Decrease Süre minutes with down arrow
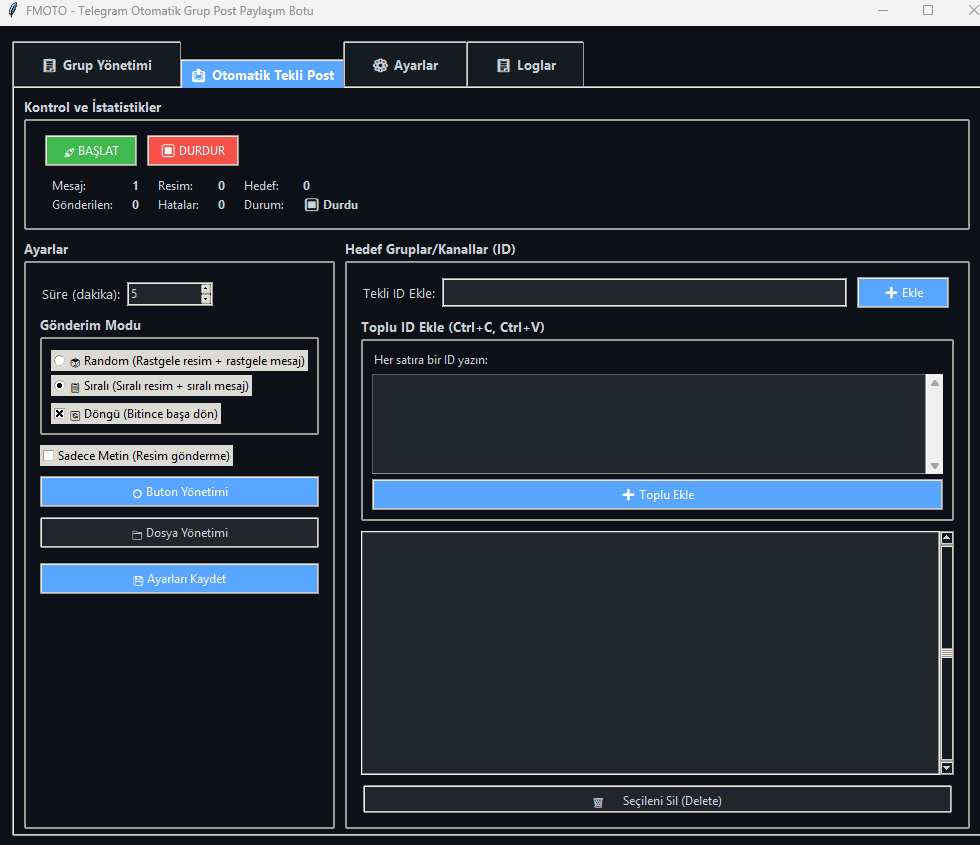This screenshot has height=845, width=980. 206,299
